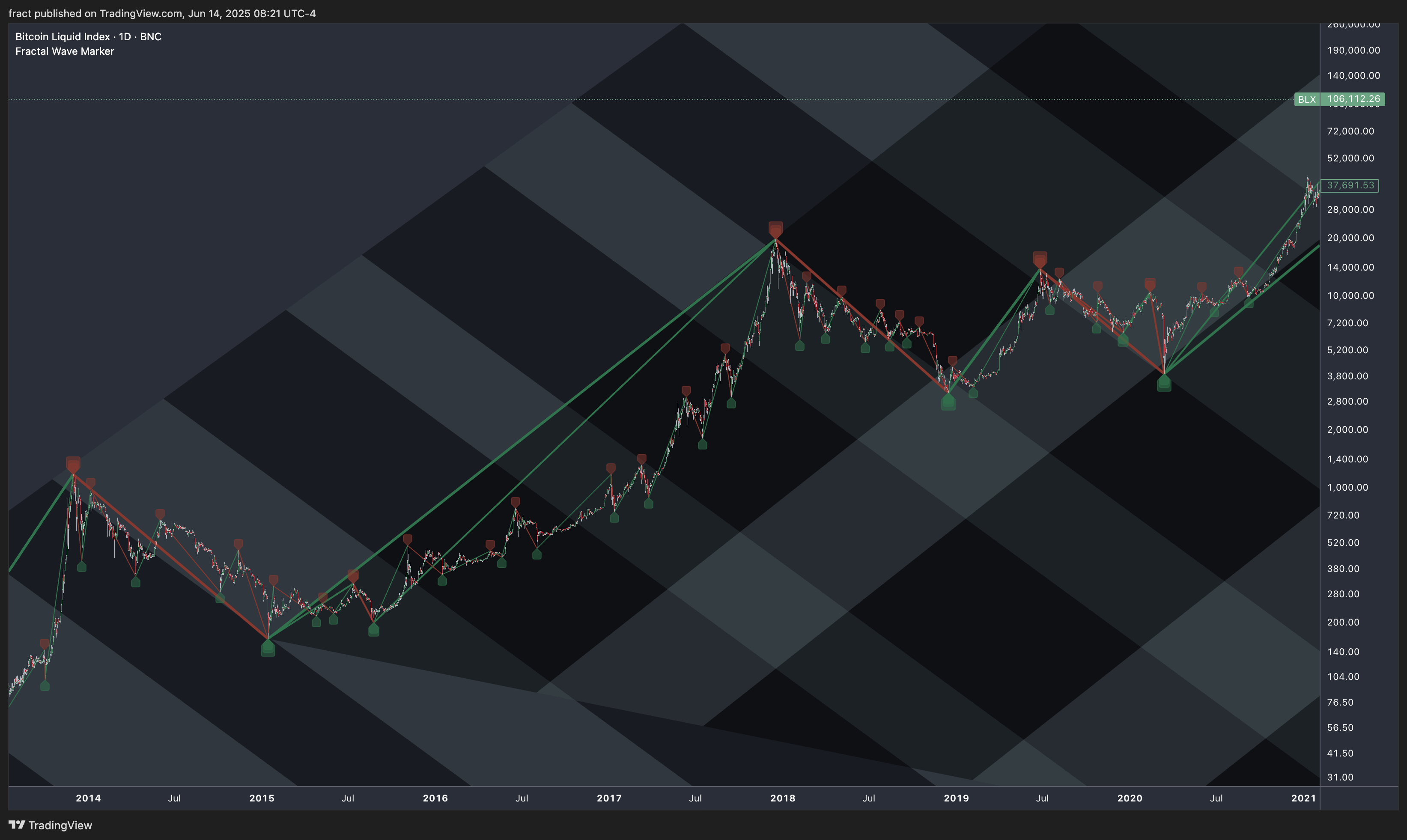Click the Fractal Wave Marker indicator label

[x=65, y=51]
